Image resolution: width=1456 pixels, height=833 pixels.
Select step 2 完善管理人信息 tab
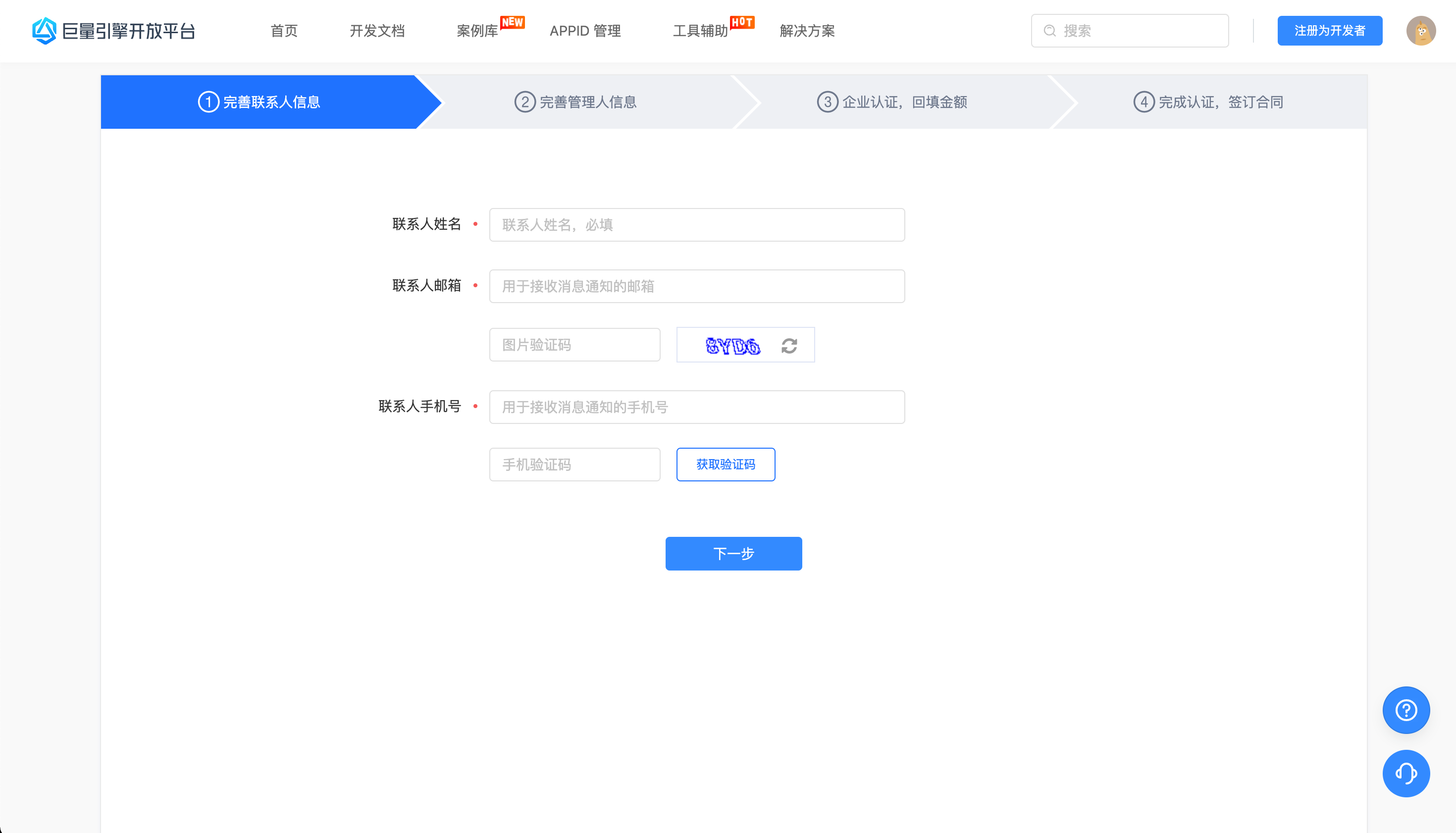coord(575,103)
